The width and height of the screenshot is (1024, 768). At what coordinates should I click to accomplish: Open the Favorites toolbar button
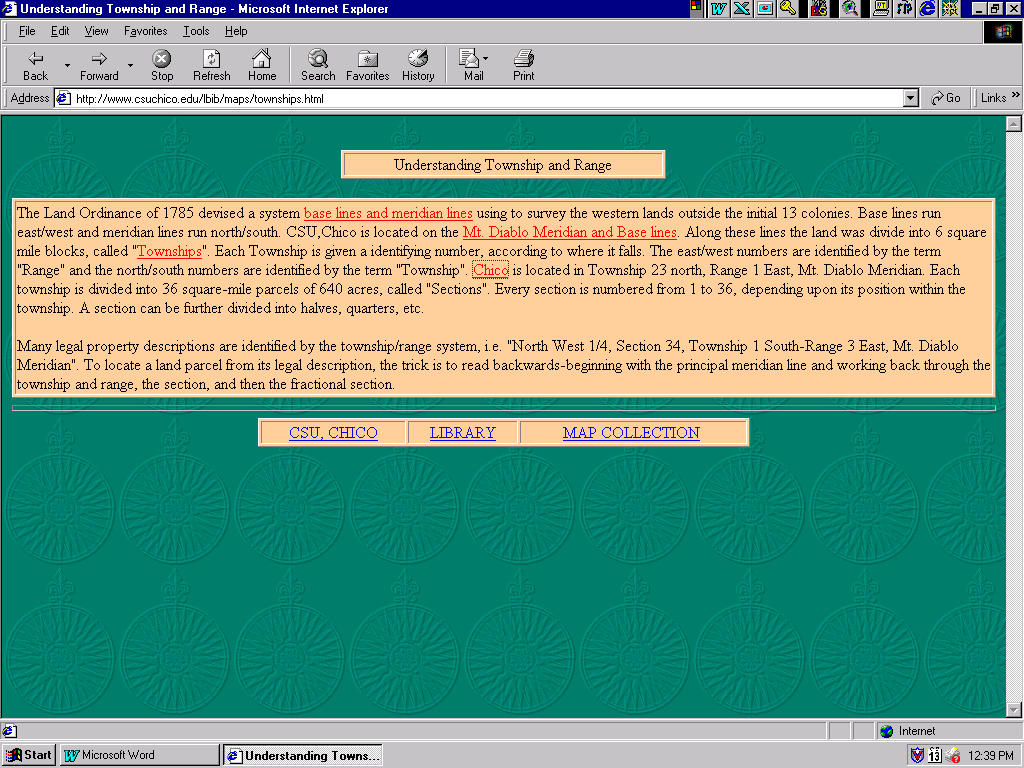[367, 65]
